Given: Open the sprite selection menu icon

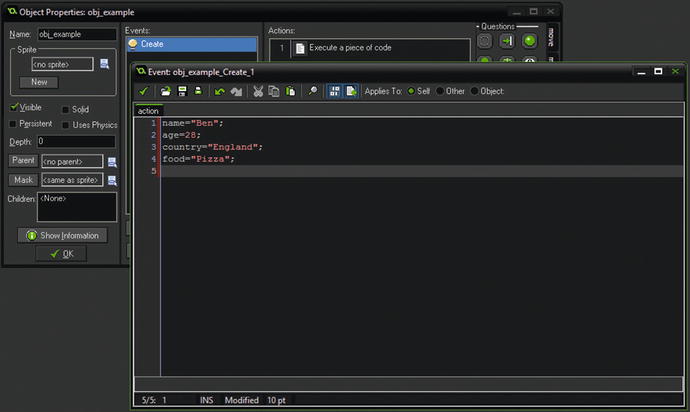Looking at the screenshot, I should tap(102, 64).
